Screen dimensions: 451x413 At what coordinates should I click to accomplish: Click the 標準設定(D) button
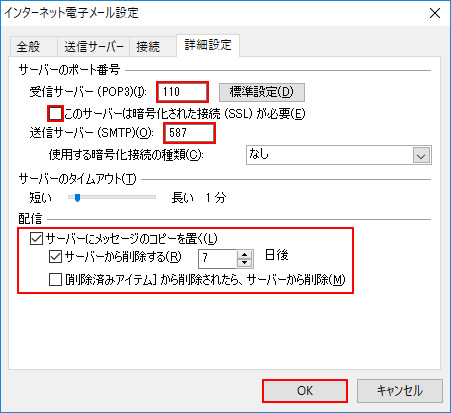(262, 92)
